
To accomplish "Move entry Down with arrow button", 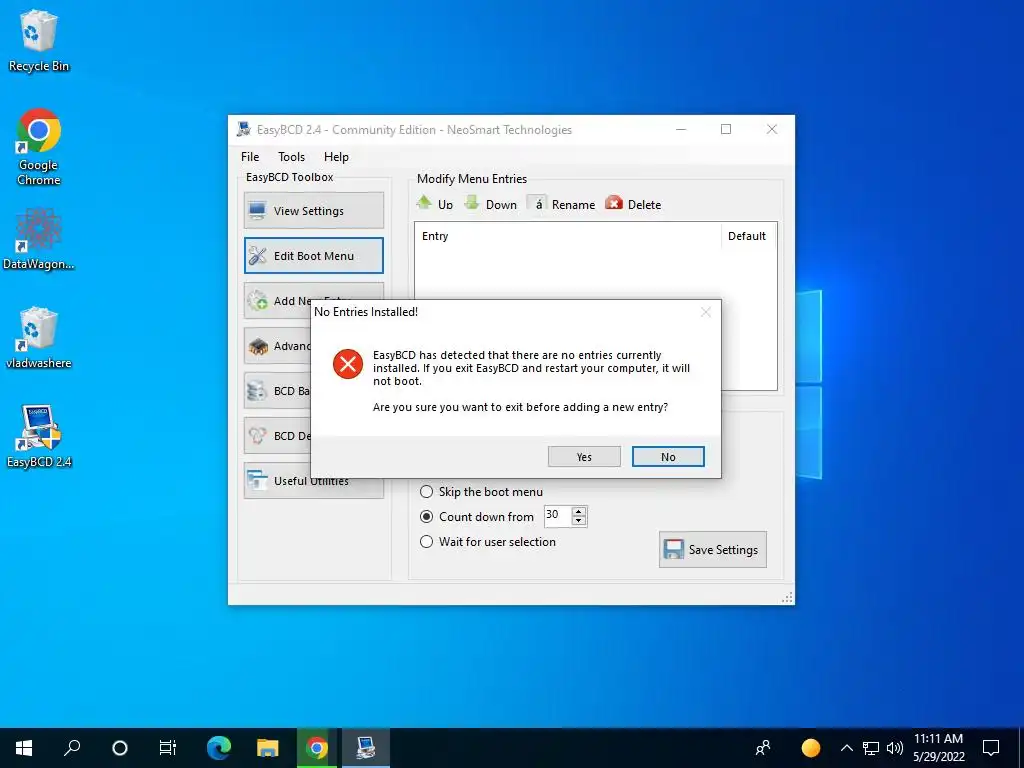I will (x=490, y=204).
